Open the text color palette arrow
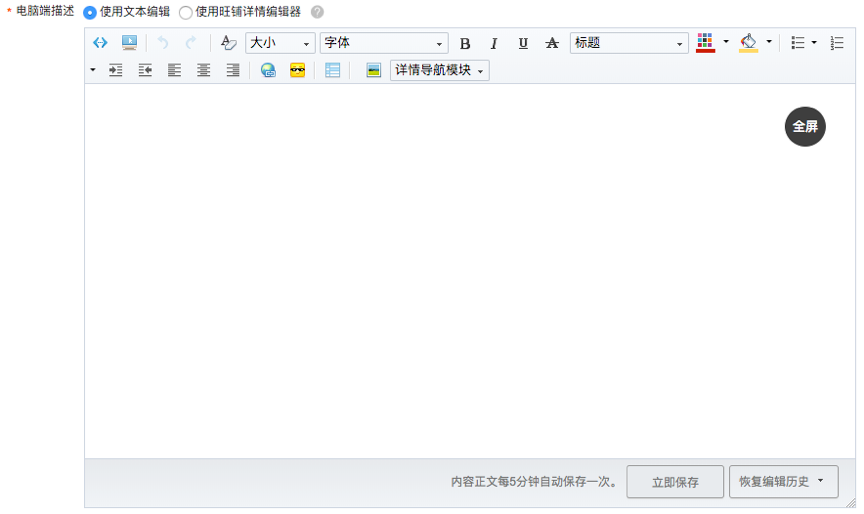864x514 pixels. pyautogui.click(x=726, y=42)
